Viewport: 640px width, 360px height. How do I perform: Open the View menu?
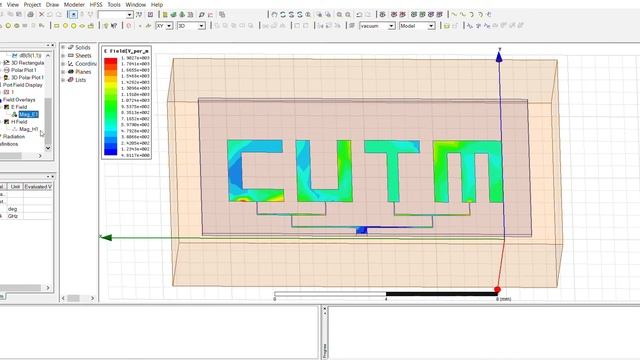13,4
